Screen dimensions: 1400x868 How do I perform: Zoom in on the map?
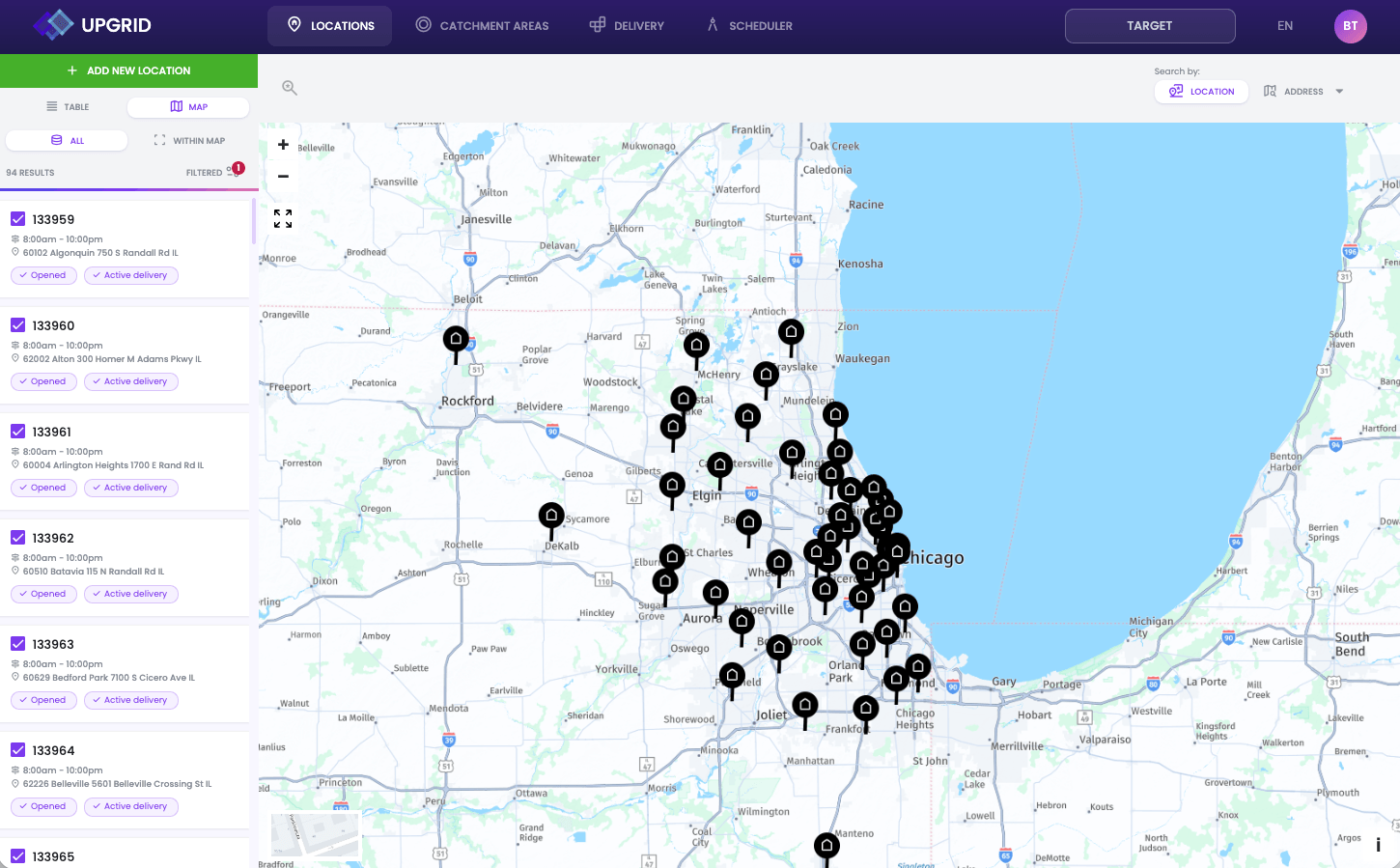point(283,145)
